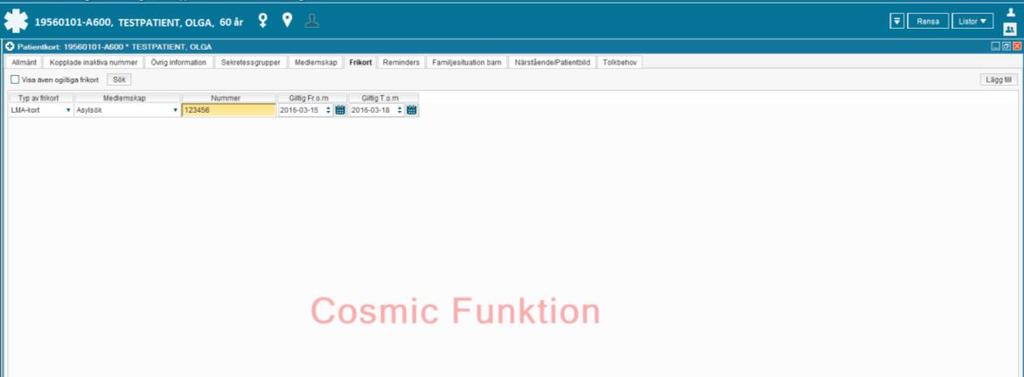This screenshot has width=1024, height=377.
Task: Open calendar for Giltig Fr.o.m date
Action: click(x=340, y=110)
